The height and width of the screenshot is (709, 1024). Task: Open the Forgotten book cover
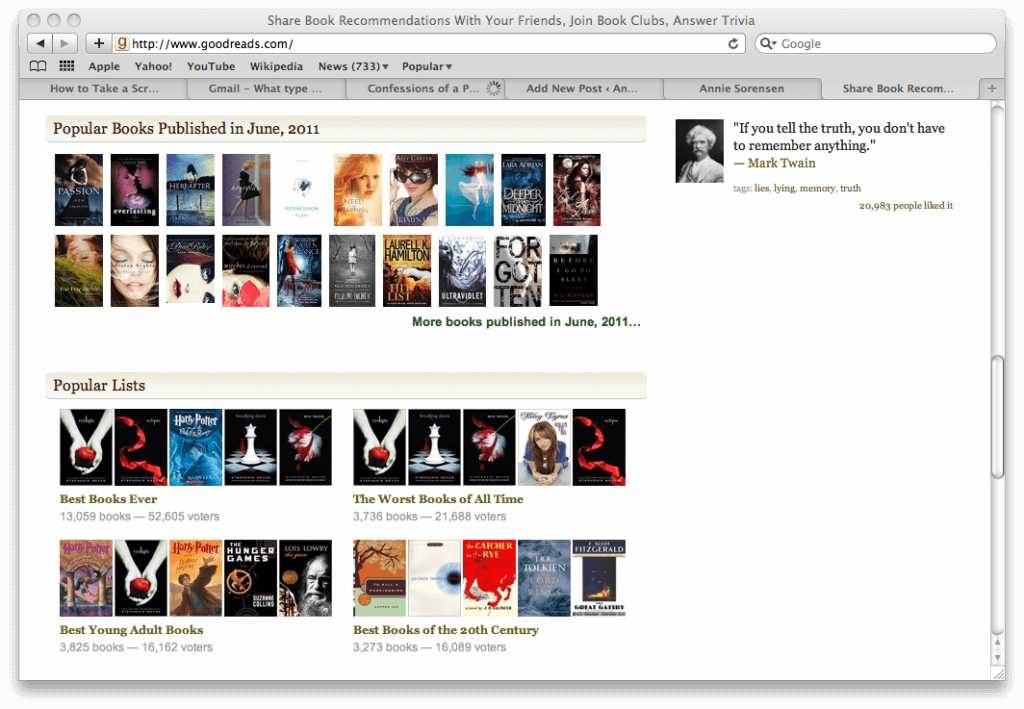pos(518,271)
